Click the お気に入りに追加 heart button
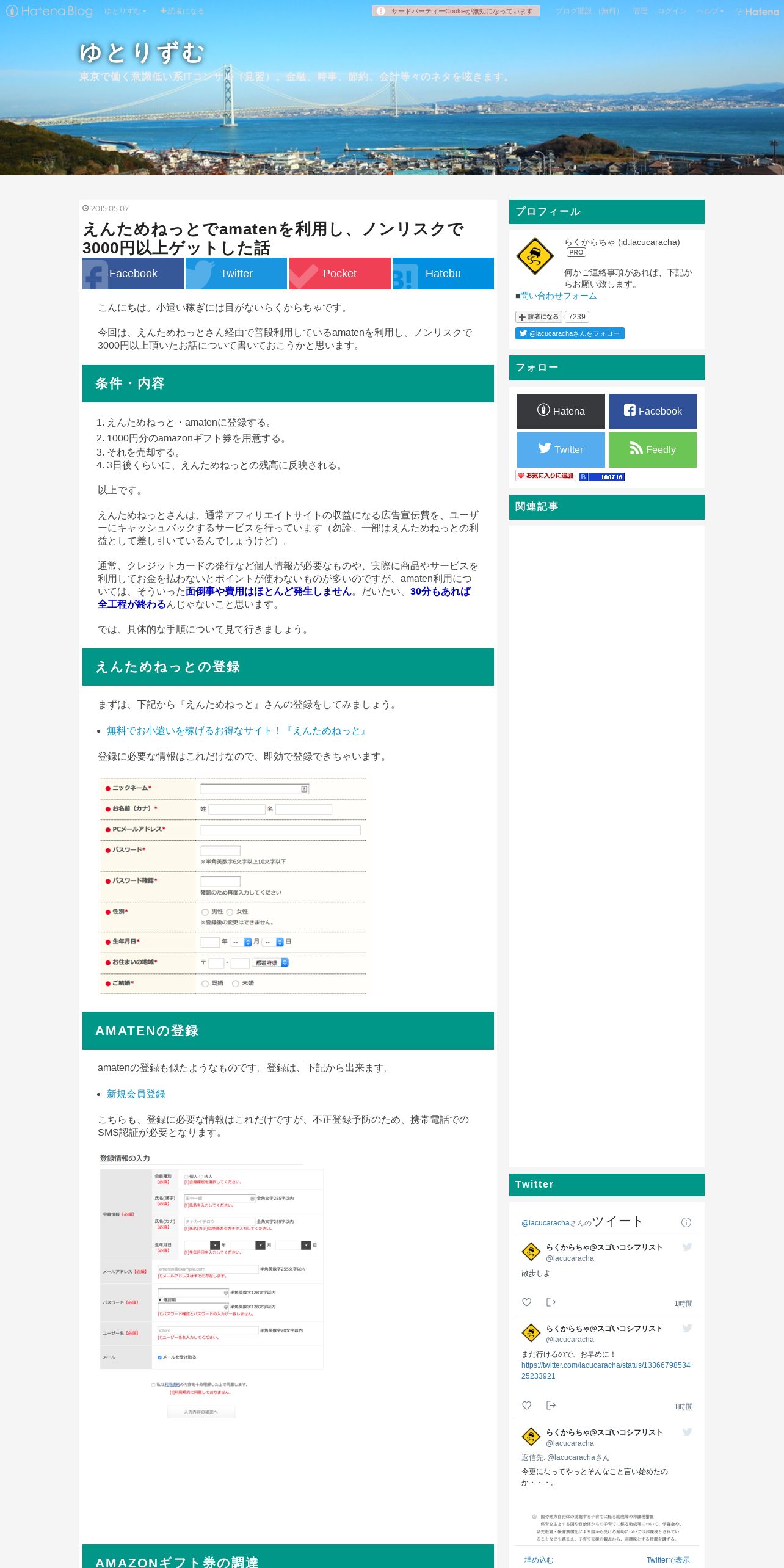This screenshot has width=784, height=1568. [x=546, y=476]
